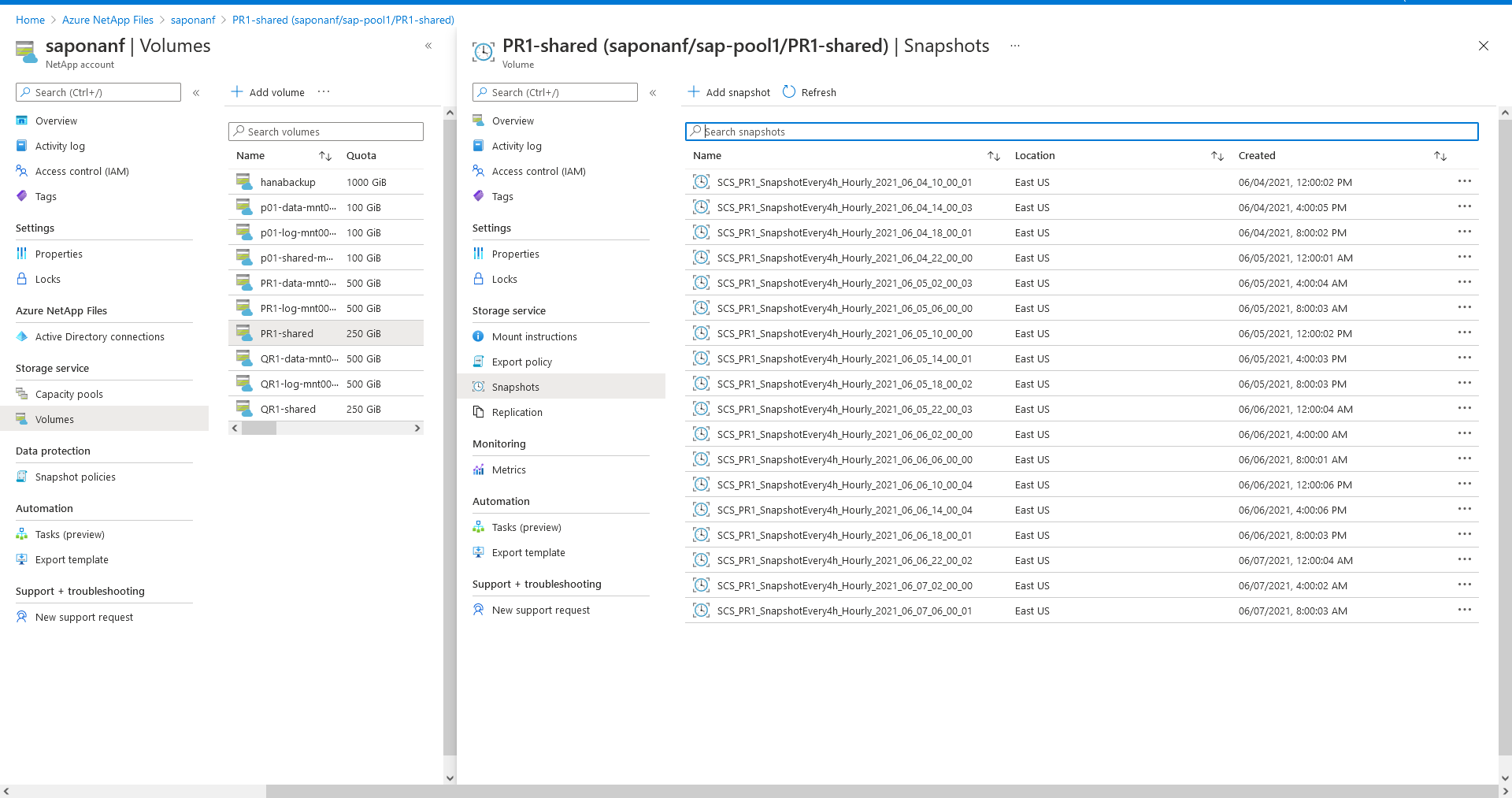Viewport: 1512px width, 798px height.
Task: Click the Add volume plus icon
Action: click(x=236, y=92)
